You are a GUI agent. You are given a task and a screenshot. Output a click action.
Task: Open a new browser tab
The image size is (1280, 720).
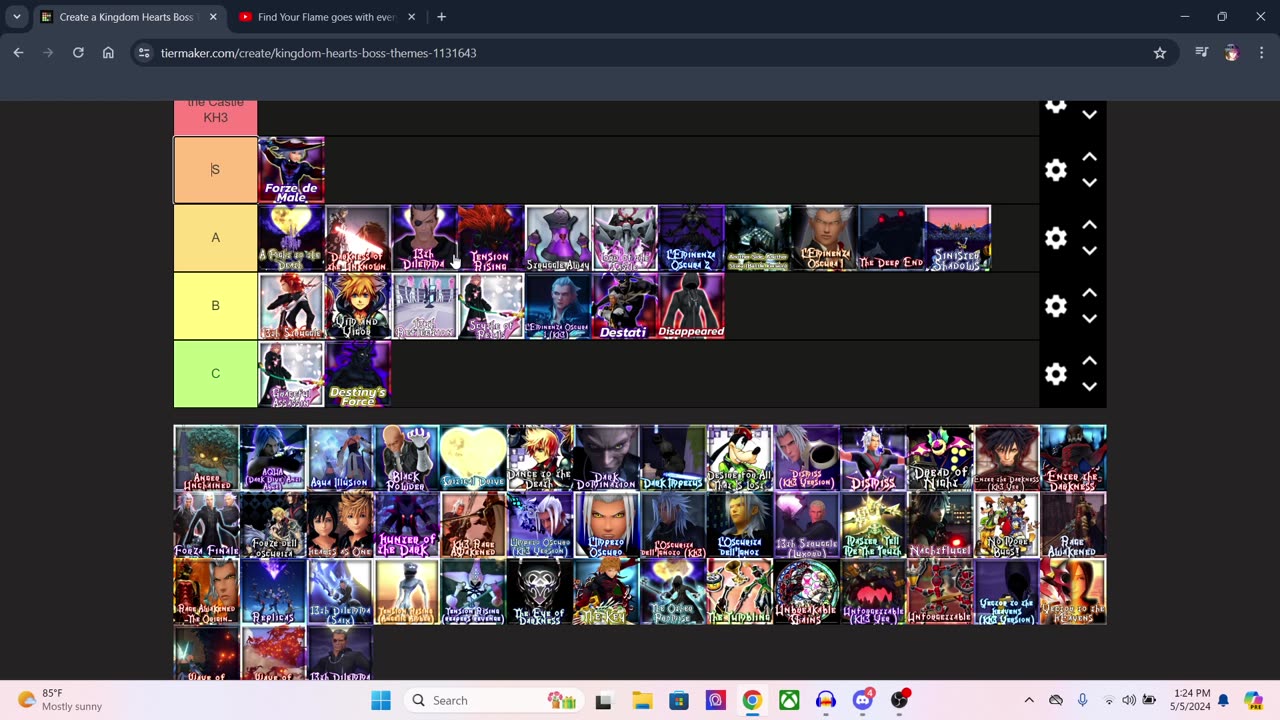coord(441,17)
